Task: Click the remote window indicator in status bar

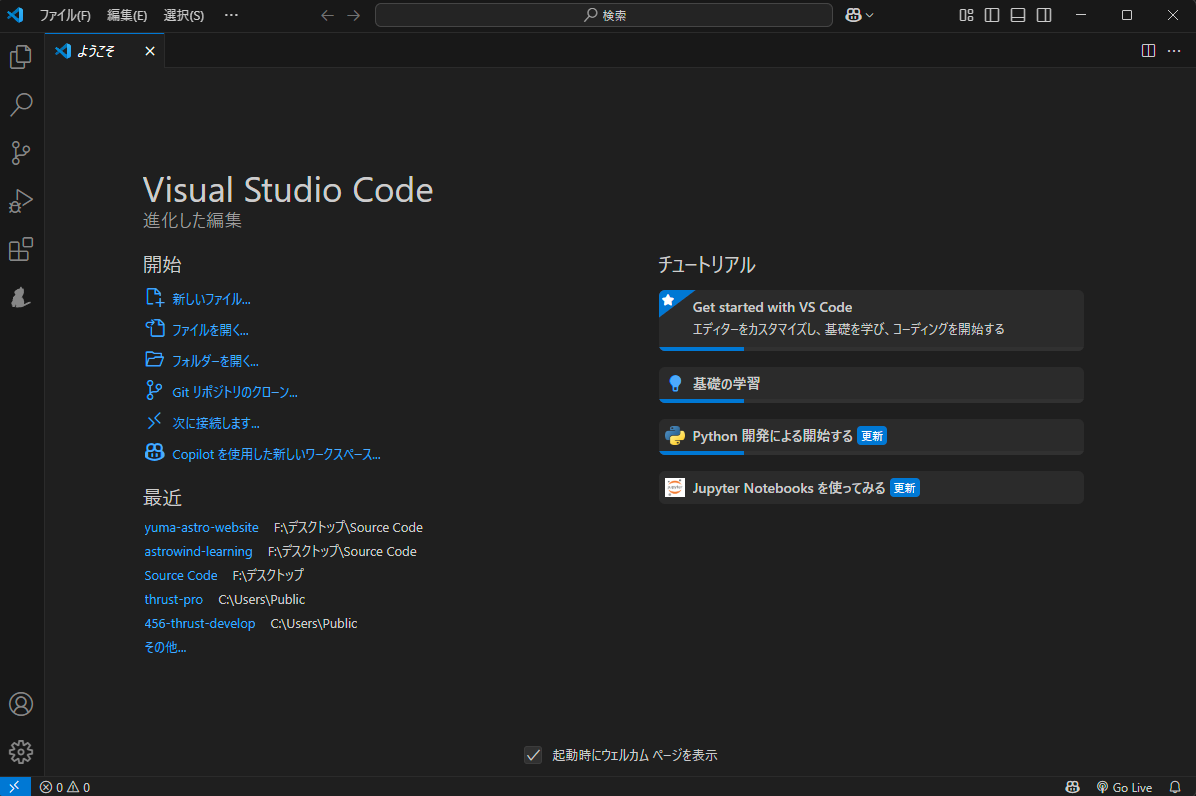Action: click(x=14, y=787)
